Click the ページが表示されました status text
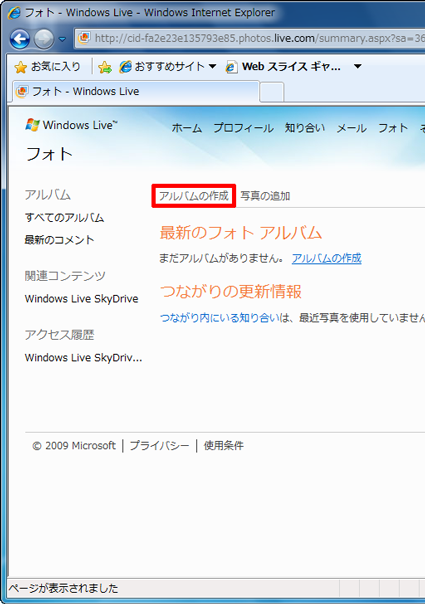Image resolution: width=425 pixels, height=604 pixels. pos(63,588)
